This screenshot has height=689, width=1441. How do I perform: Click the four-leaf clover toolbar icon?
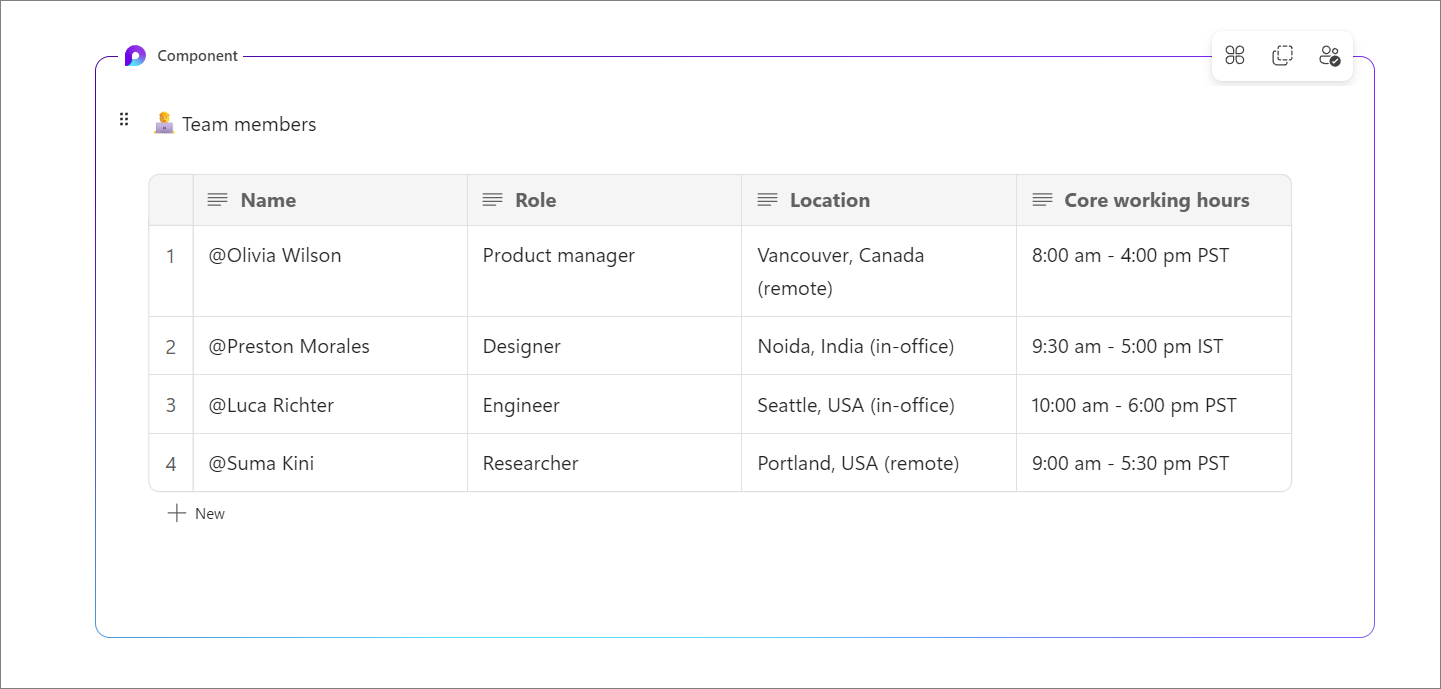1235,56
